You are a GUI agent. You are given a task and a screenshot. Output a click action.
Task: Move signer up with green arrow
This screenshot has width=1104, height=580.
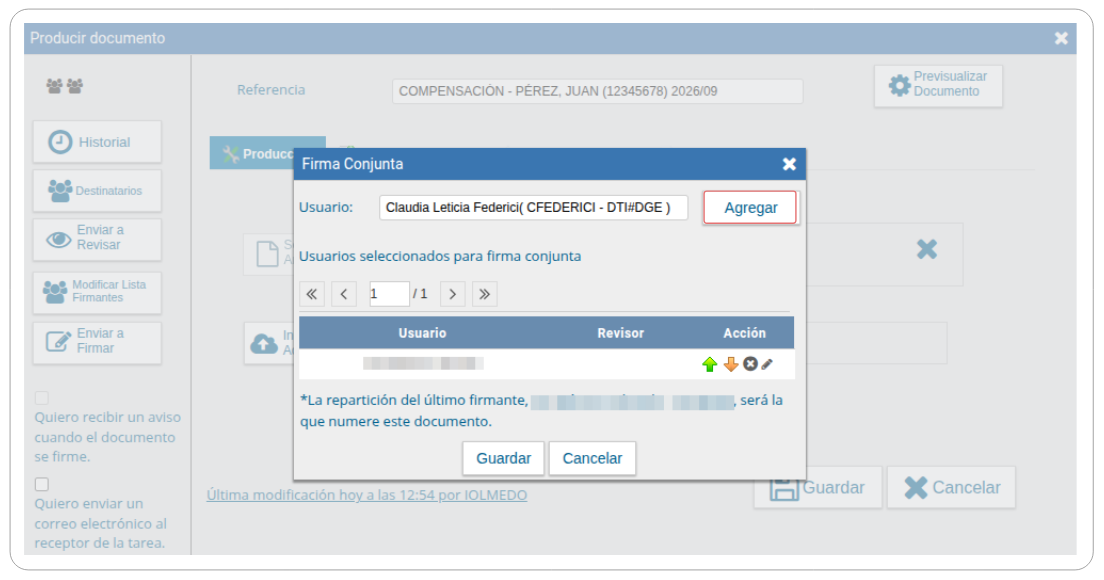click(710, 364)
